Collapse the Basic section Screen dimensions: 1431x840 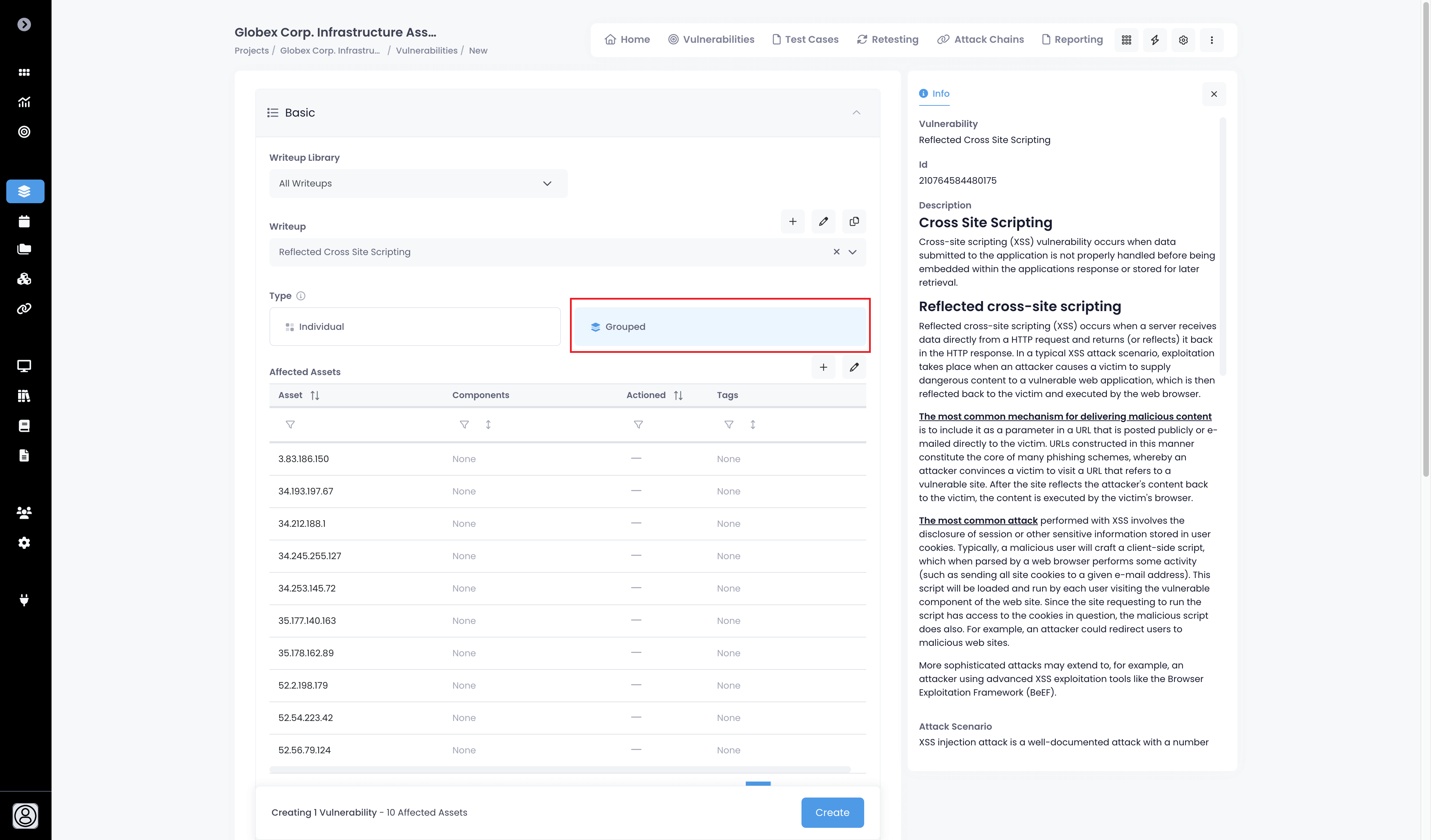(x=856, y=112)
